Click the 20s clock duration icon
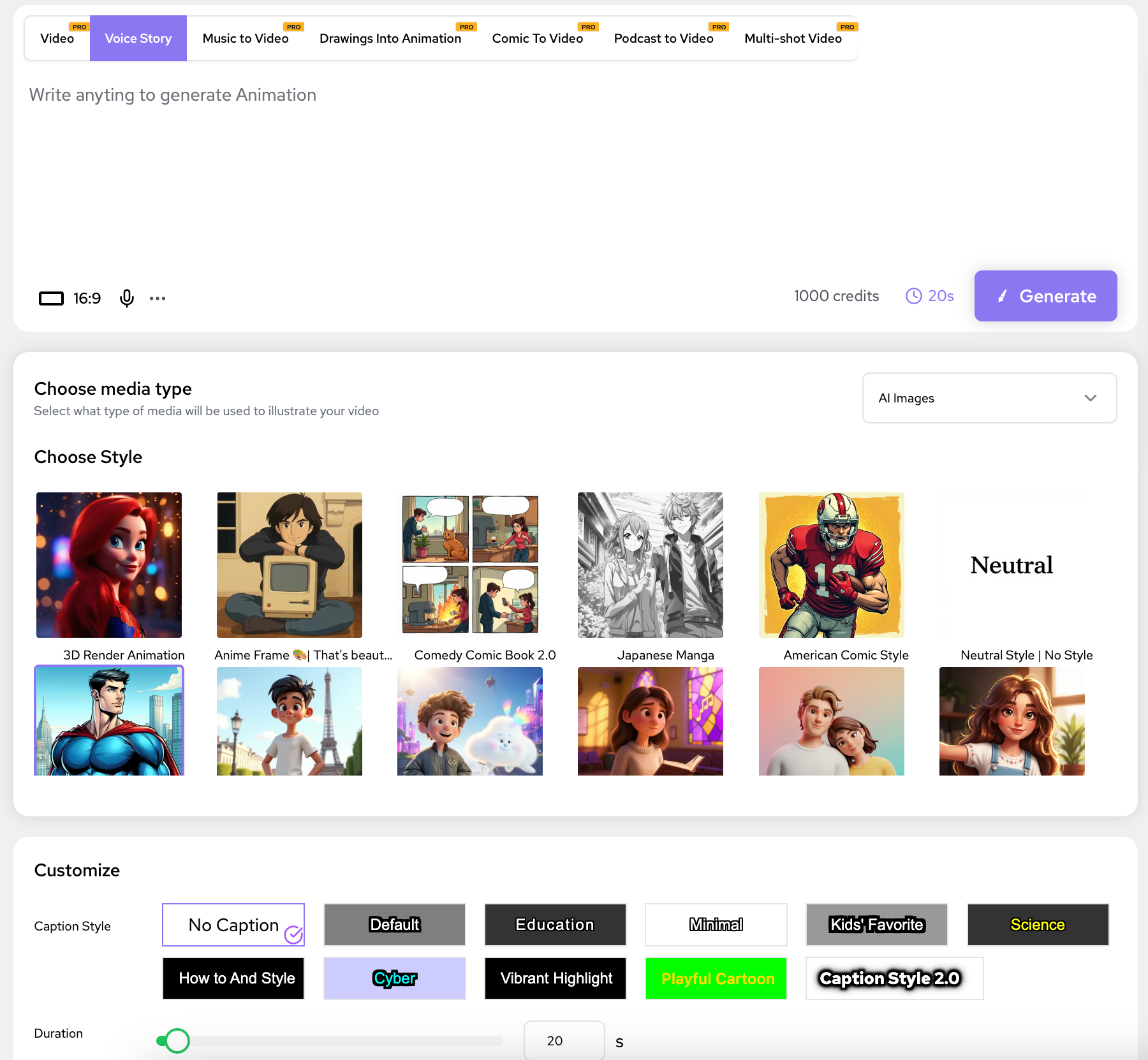 click(x=913, y=296)
